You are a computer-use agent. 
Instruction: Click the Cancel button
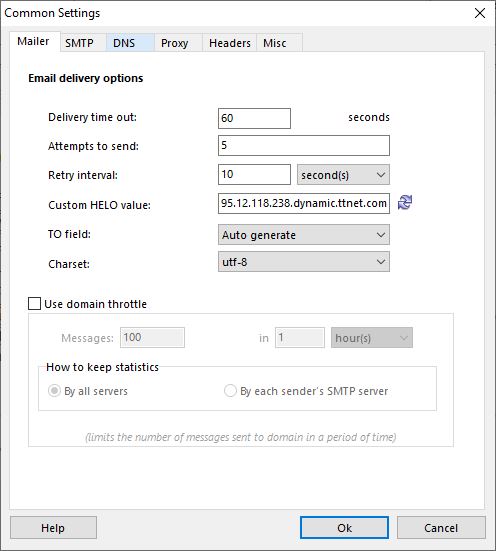coord(441,527)
